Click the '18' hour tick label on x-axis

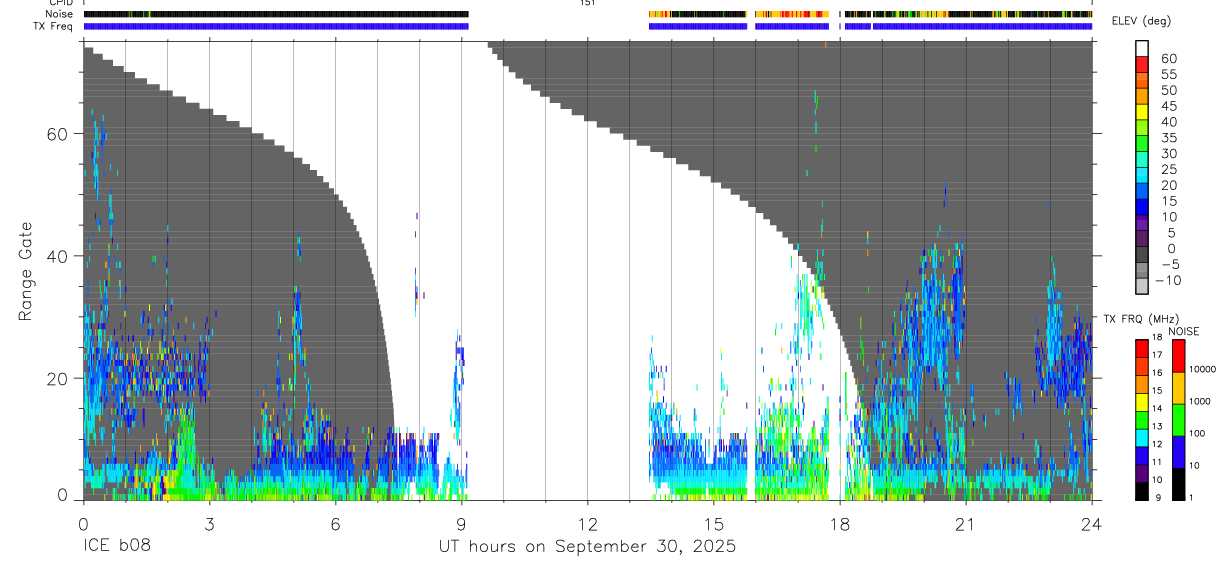point(840,524)
